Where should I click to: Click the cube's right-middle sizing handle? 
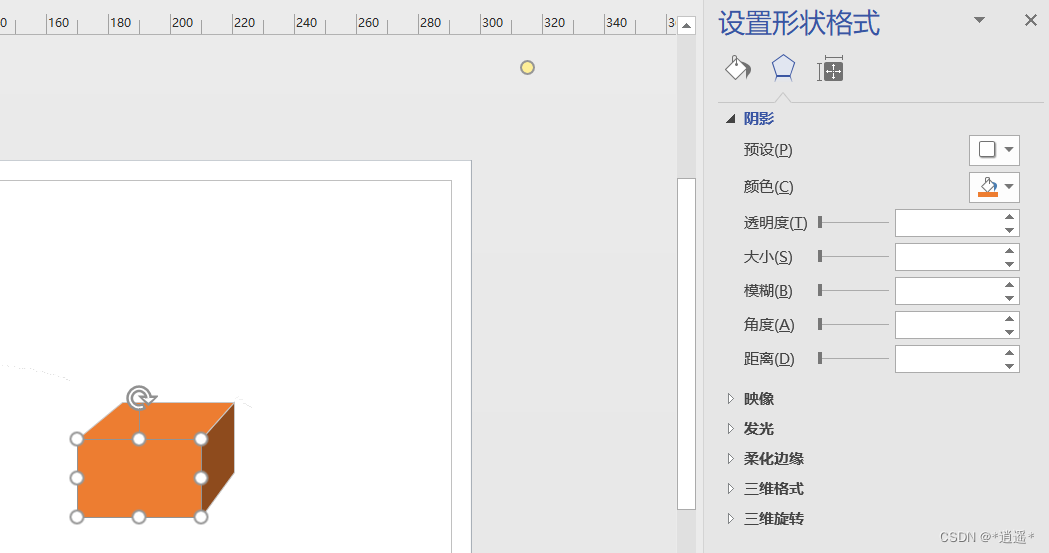click(x=201, y=478)
